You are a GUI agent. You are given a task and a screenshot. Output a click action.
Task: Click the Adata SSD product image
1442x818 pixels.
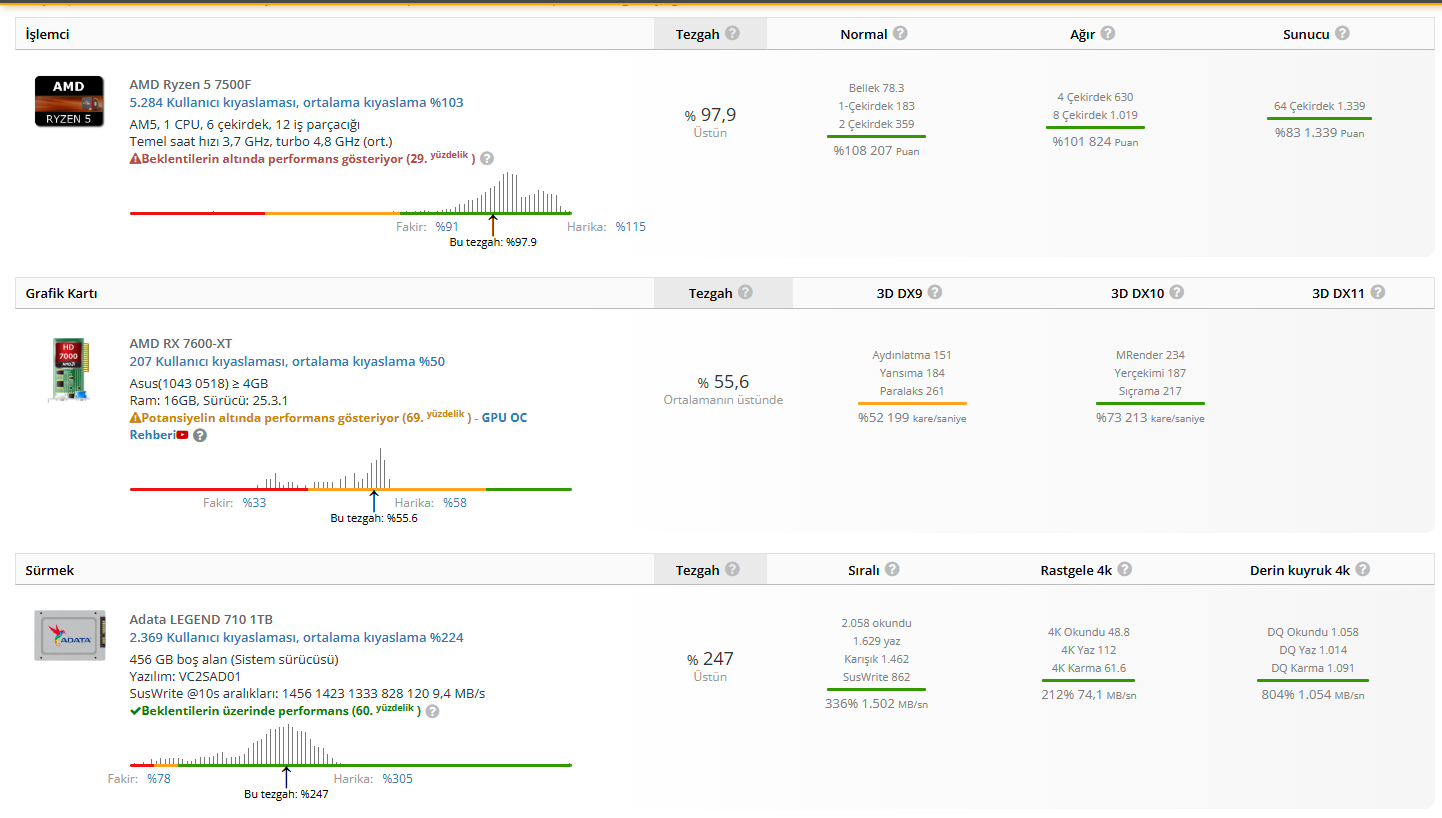(69, 634)
